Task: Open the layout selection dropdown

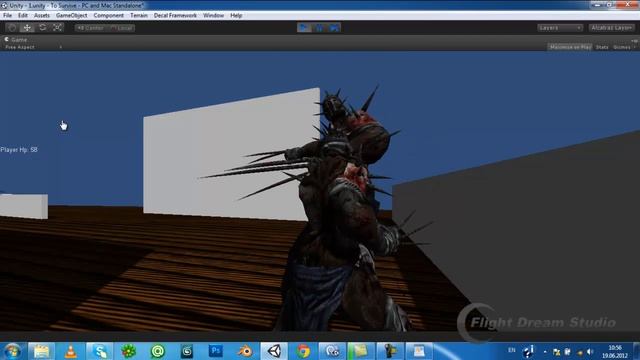Action: point(611,28)
